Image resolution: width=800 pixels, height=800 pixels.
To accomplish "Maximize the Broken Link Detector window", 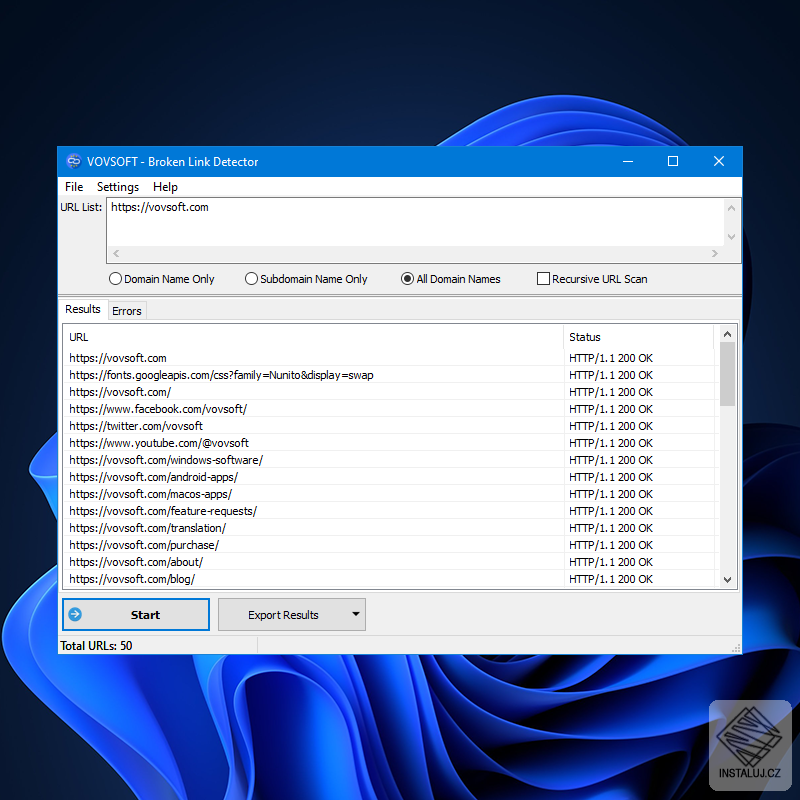I will click(673, 161).
